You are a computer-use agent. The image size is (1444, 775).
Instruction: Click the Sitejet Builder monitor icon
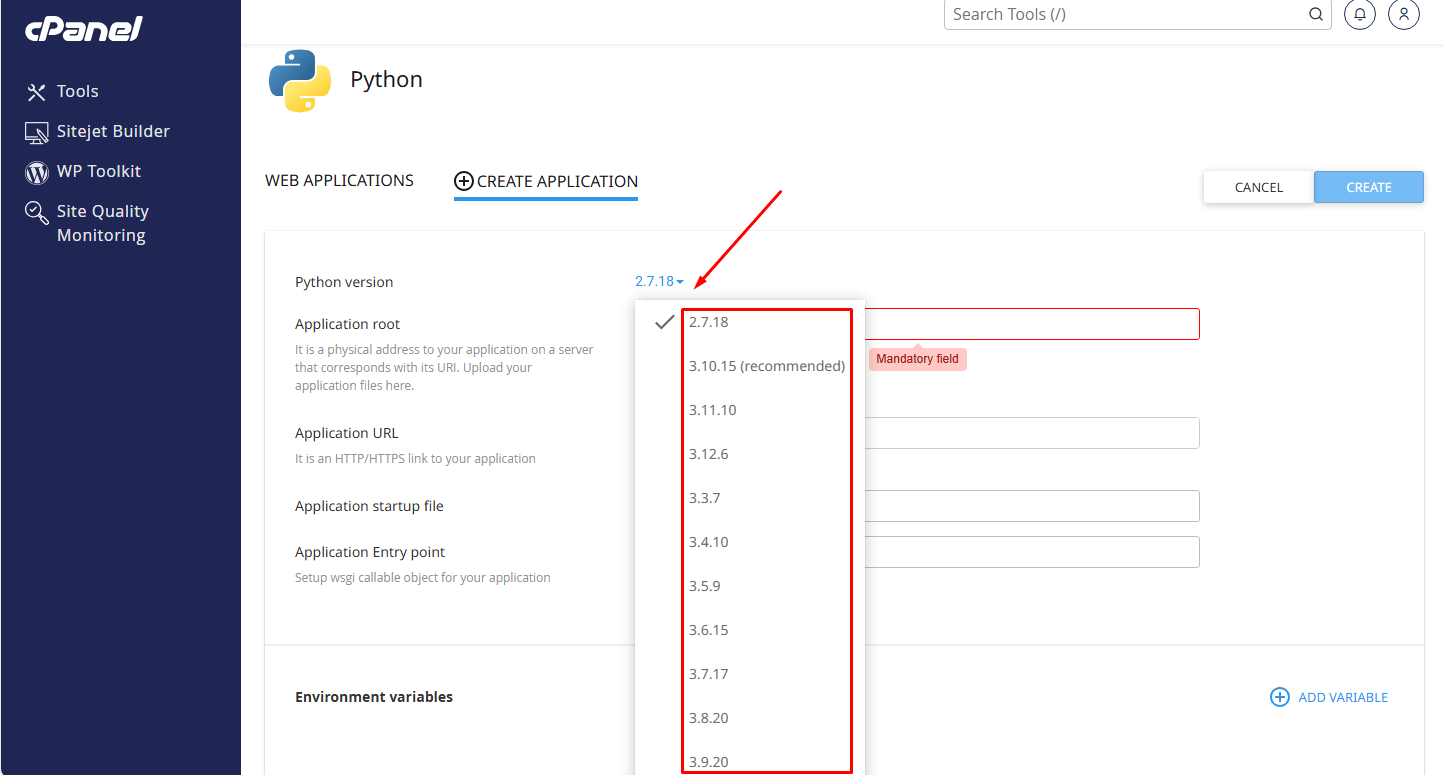coord(35,131)
